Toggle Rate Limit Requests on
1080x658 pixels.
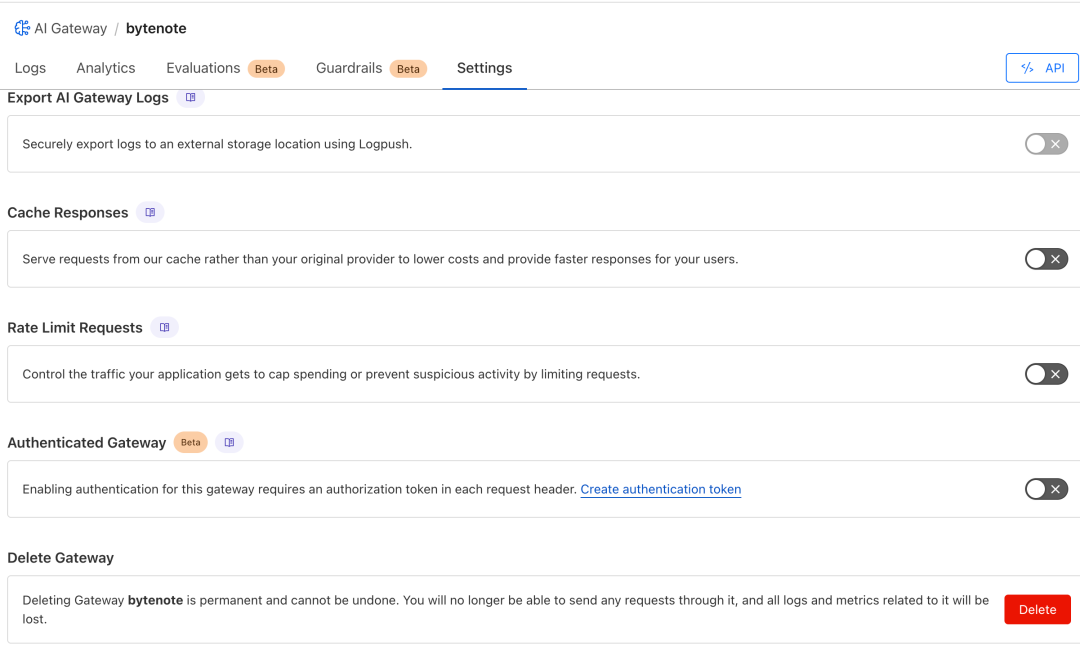(1046, 374)
